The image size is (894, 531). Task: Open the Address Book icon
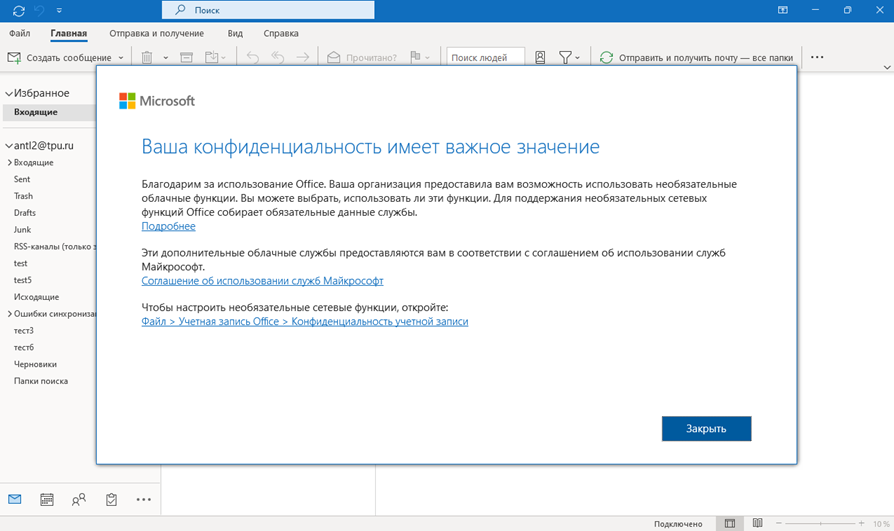click(540, 57)
